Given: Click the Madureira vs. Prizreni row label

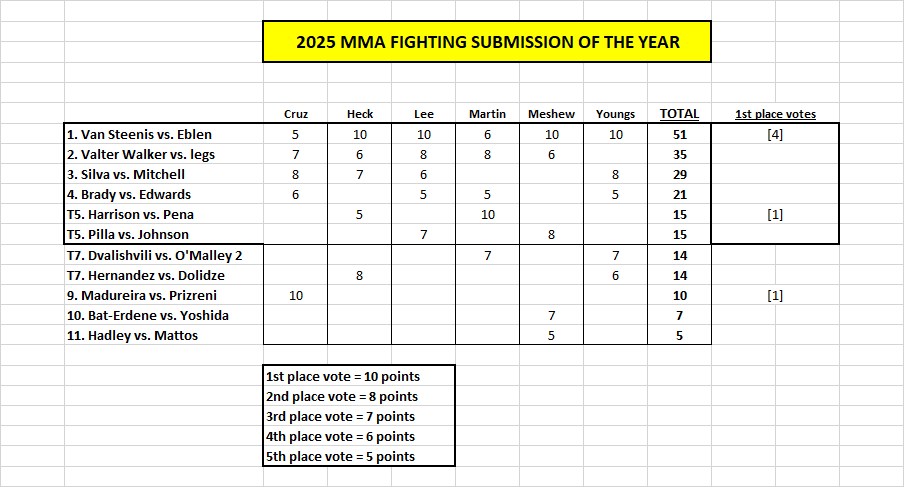Looking at the screenshot, I should click(141, 295).
